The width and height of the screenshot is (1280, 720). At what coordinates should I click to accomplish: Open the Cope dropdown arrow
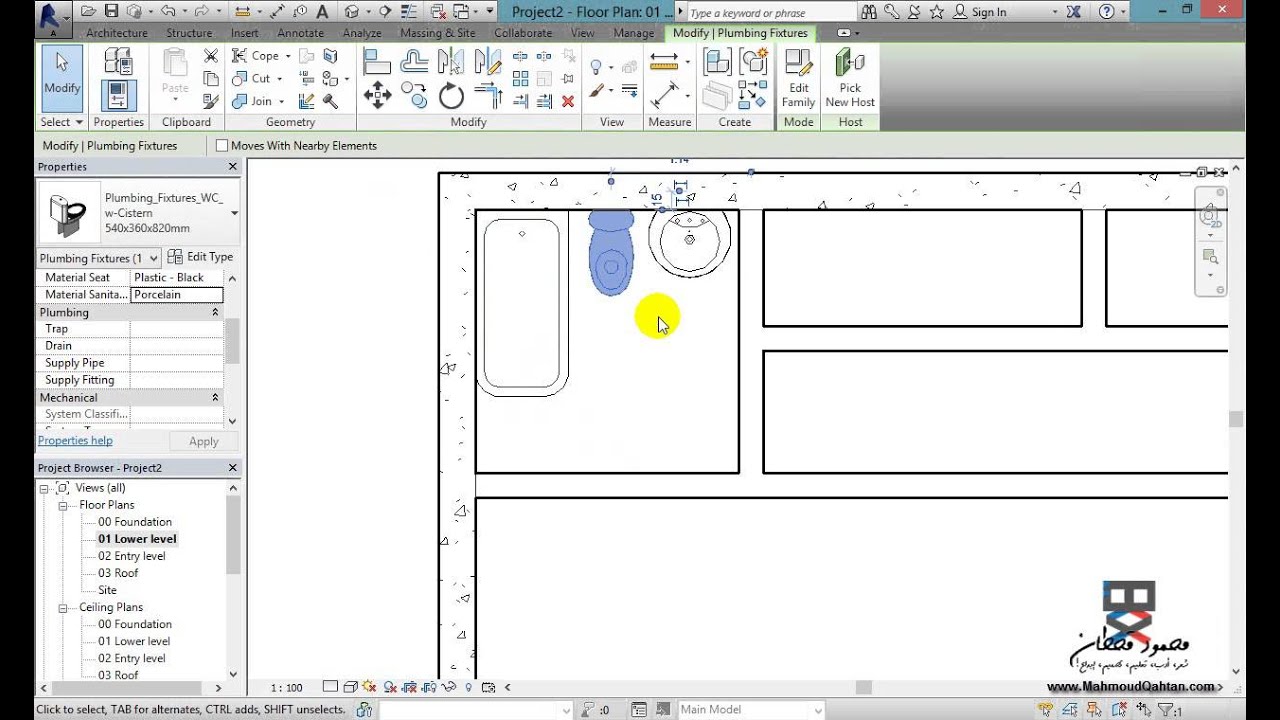point(288,56)
